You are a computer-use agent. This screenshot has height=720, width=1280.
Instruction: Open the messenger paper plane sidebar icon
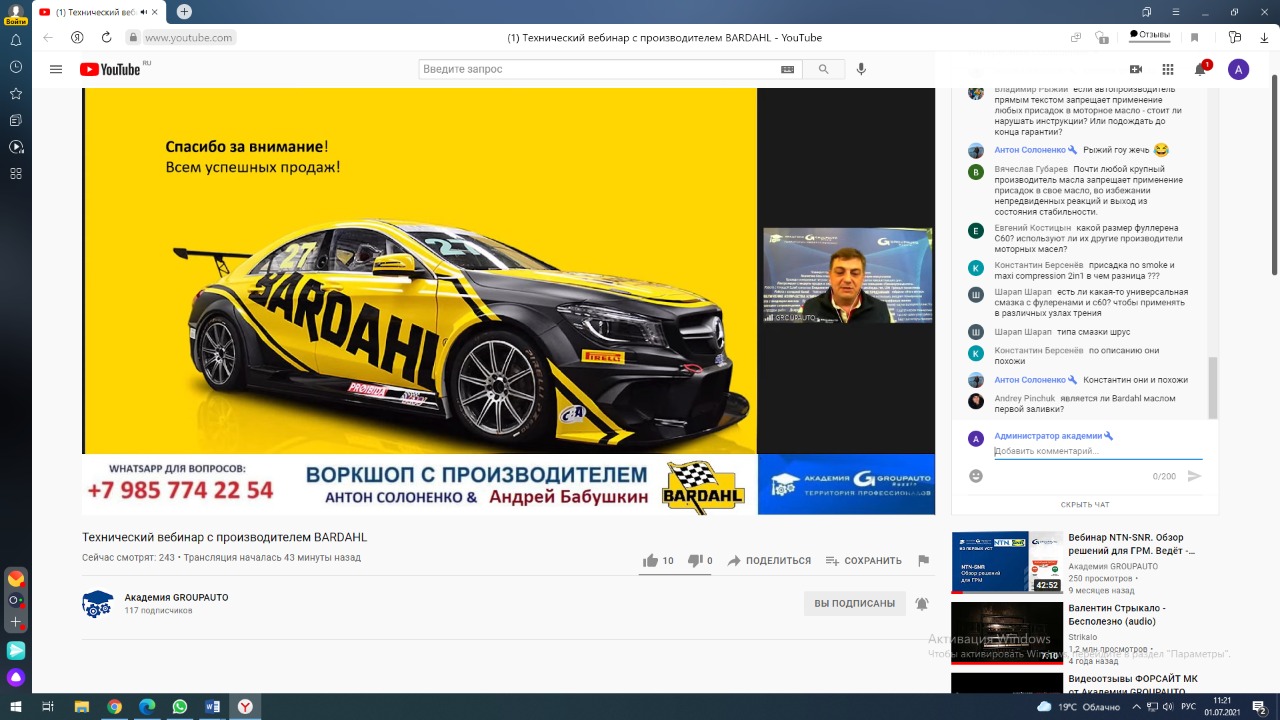tap(16, 651)
